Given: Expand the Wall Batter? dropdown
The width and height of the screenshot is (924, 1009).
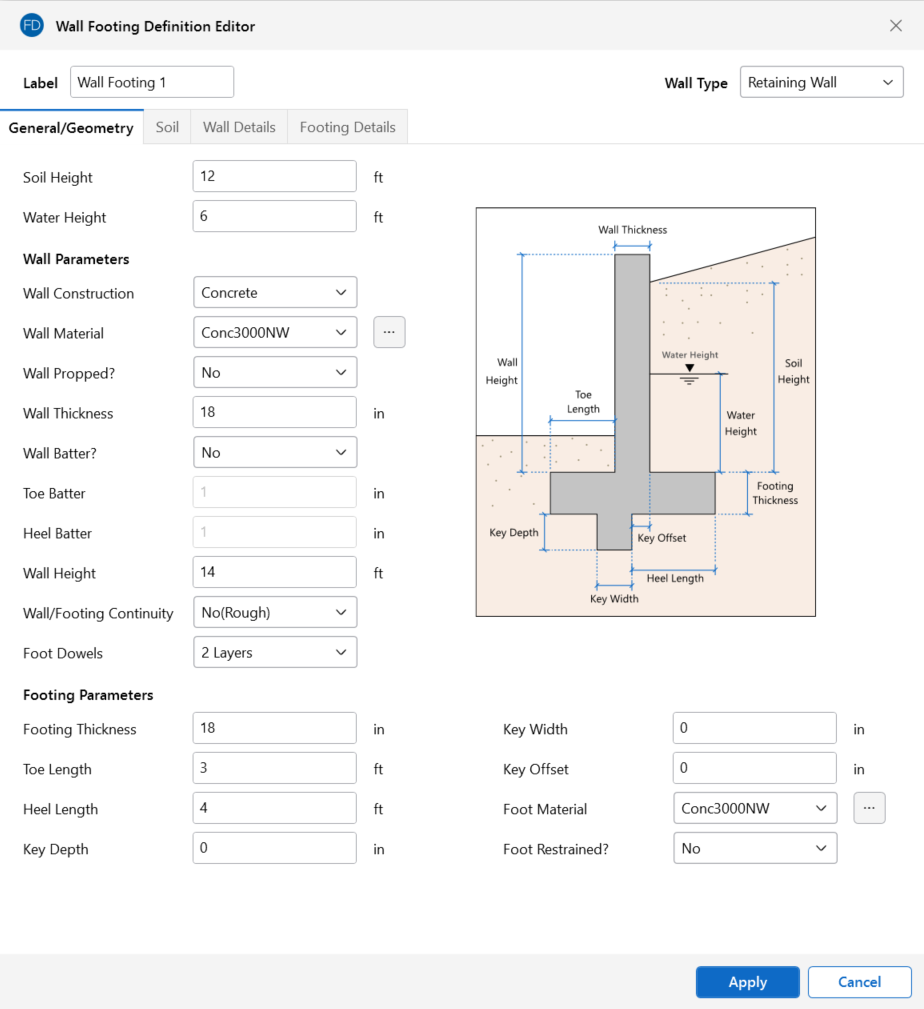Looking at the screenshot, I should click(x=274, y=453).
